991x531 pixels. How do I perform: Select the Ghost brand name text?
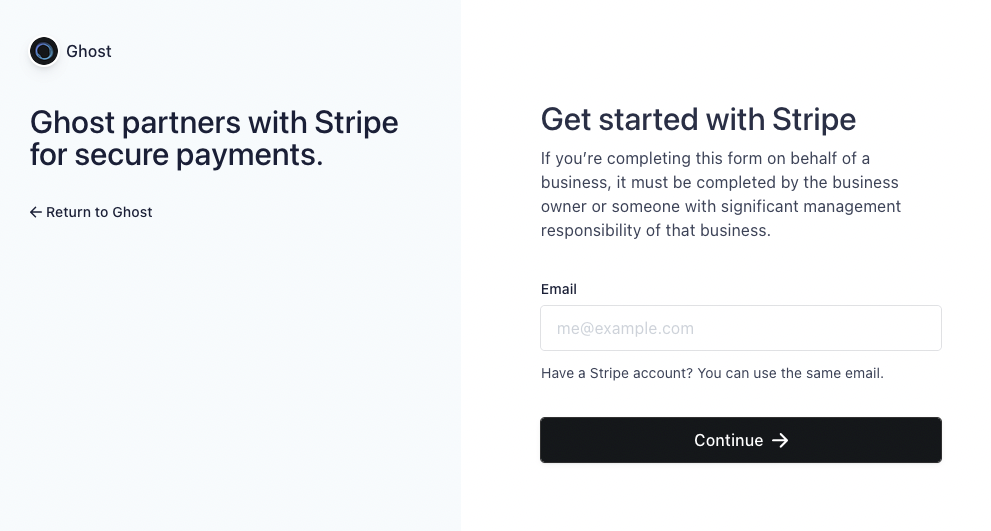click(x=88, y=51)
